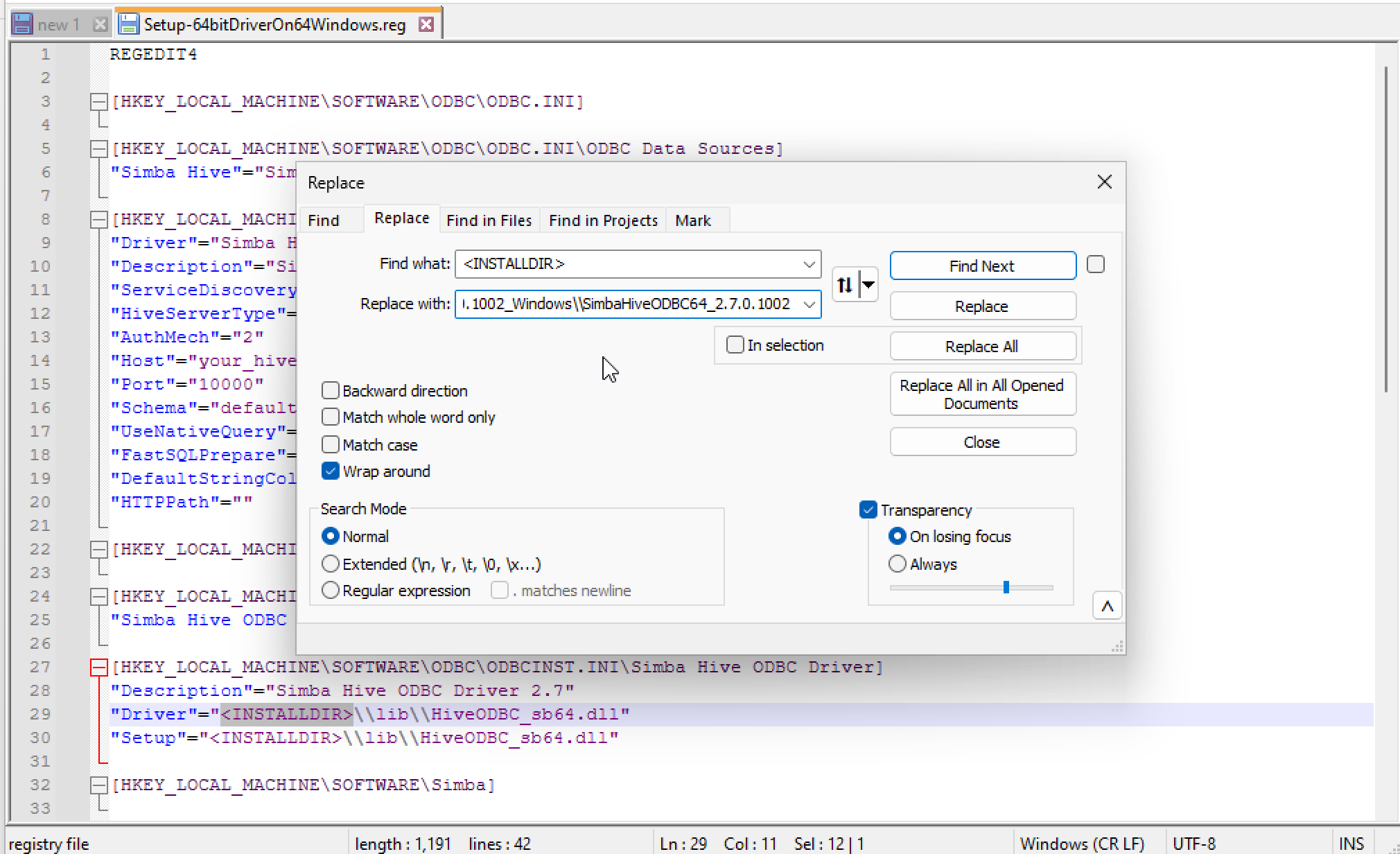Close the Replace dialog with the X

(x=1105, y=182)
